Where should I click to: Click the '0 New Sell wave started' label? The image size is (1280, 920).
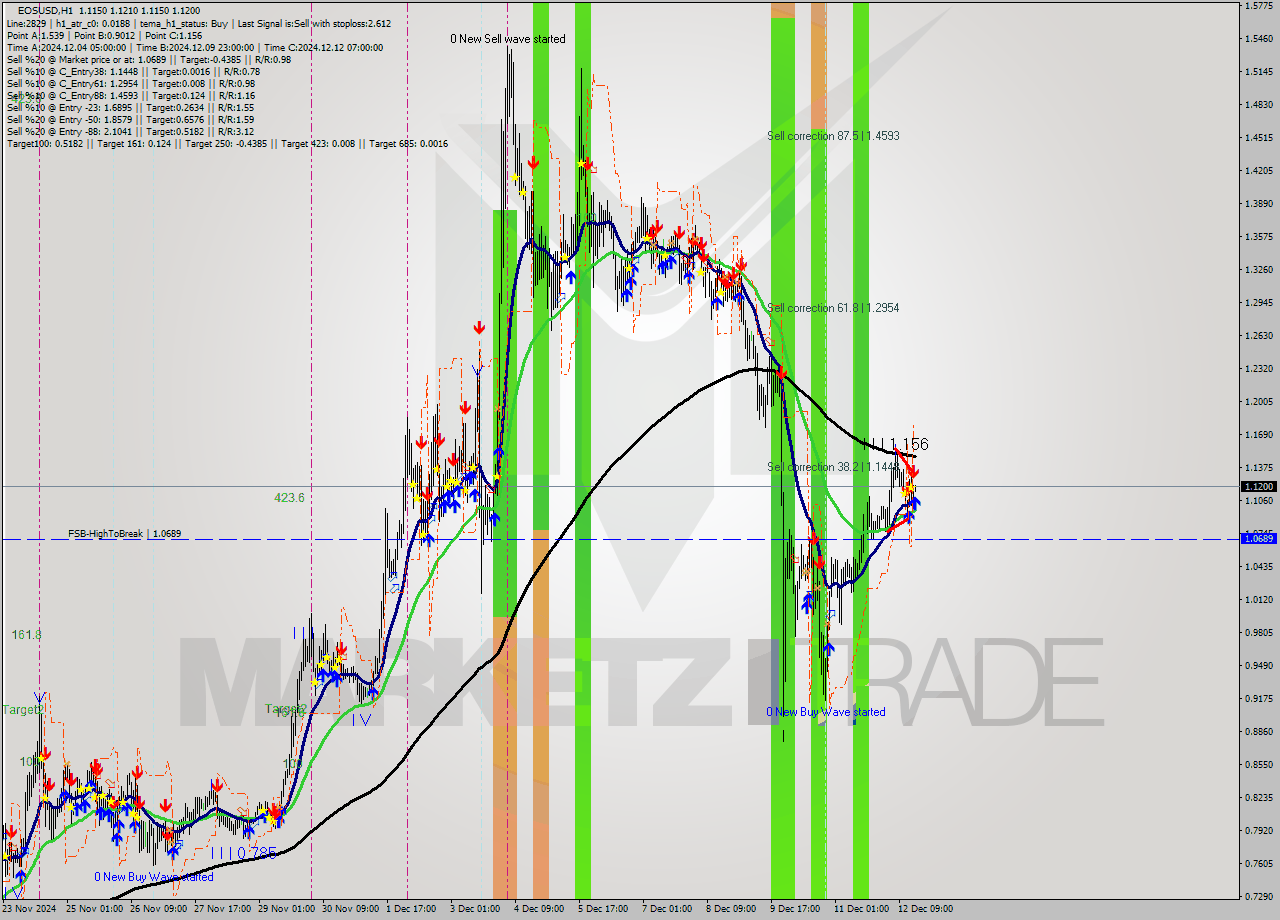tap(507, 39)
